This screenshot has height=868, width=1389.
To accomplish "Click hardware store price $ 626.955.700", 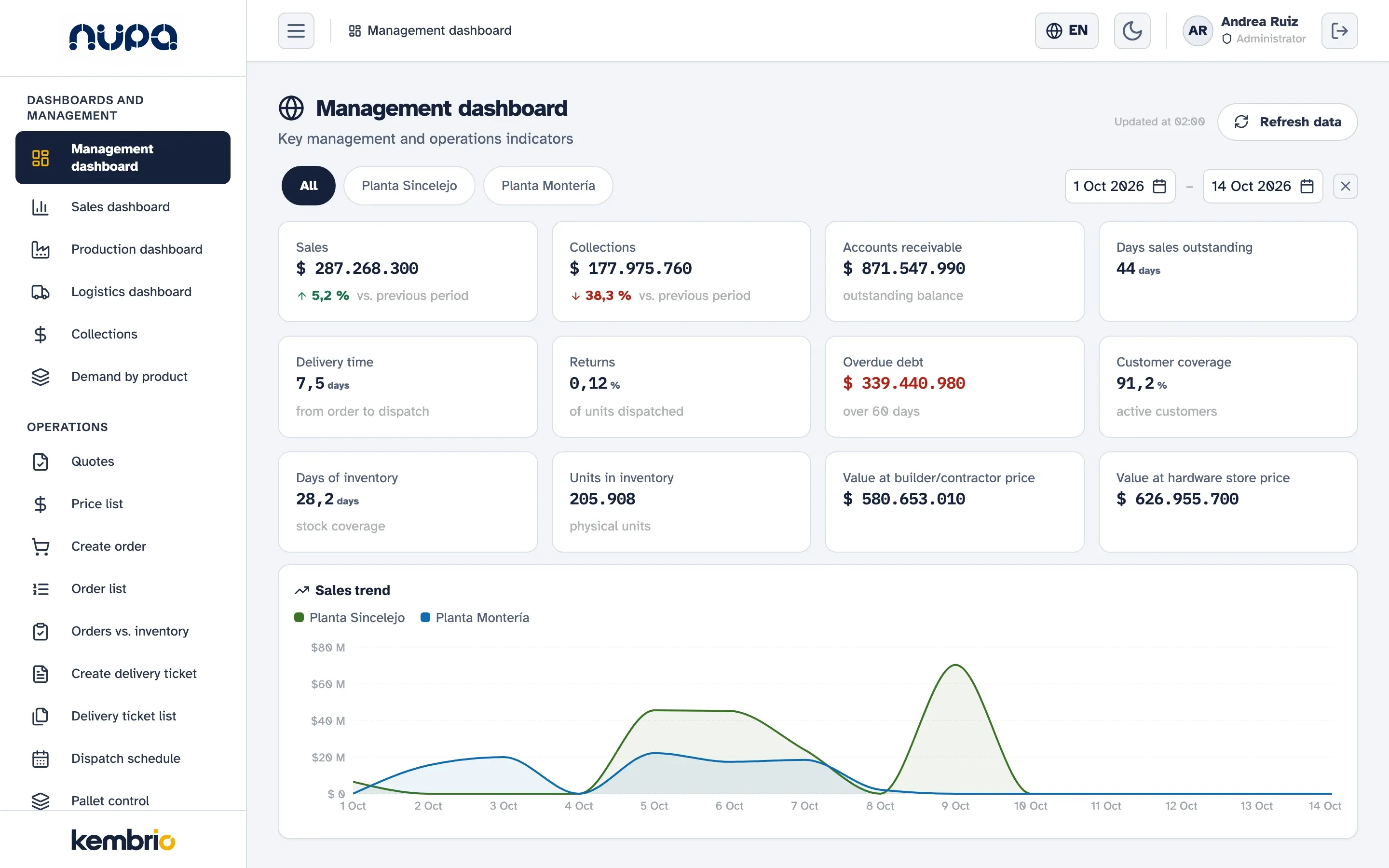I will 1177,499.
